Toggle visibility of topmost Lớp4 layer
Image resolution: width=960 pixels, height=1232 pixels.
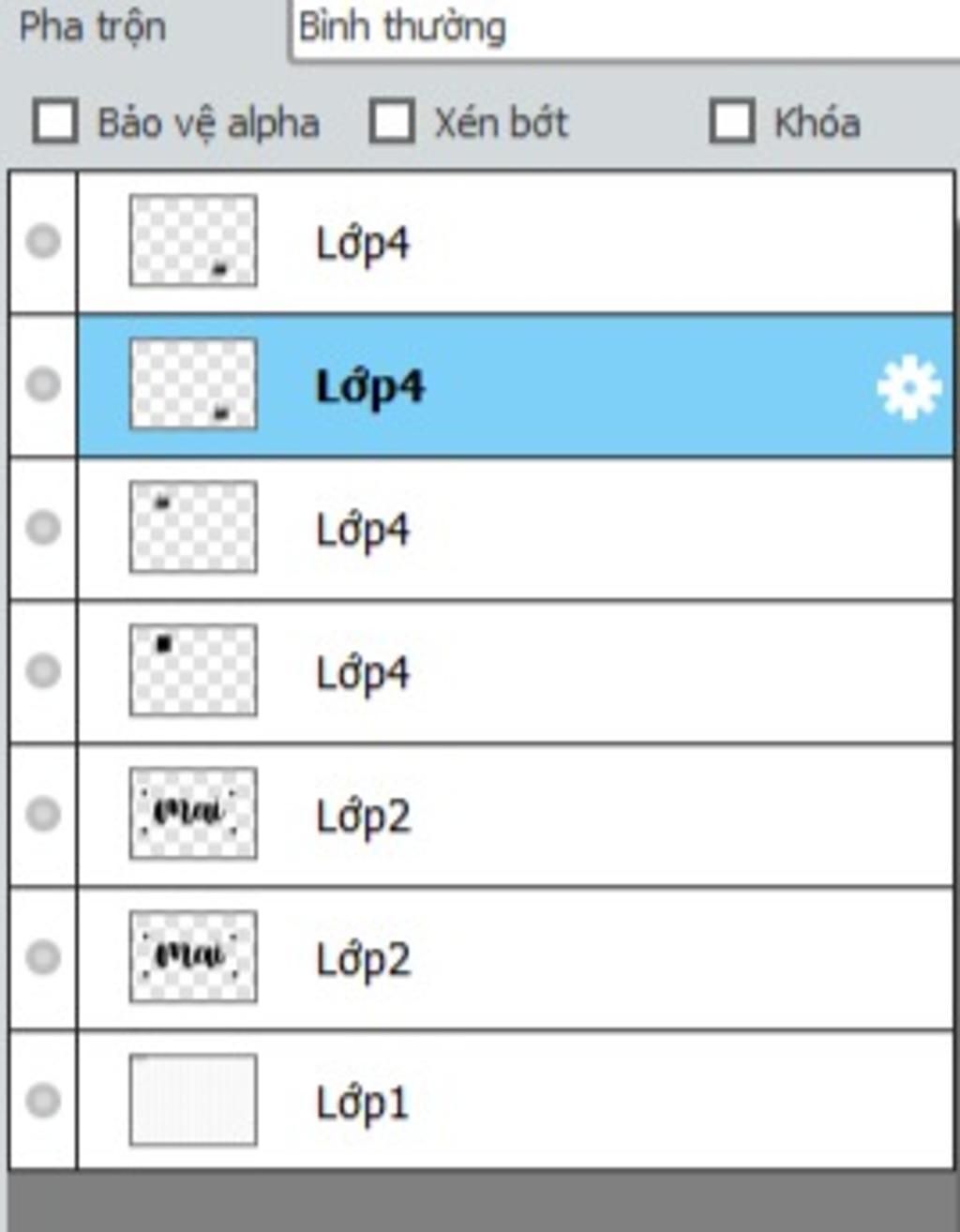point(43,241)
